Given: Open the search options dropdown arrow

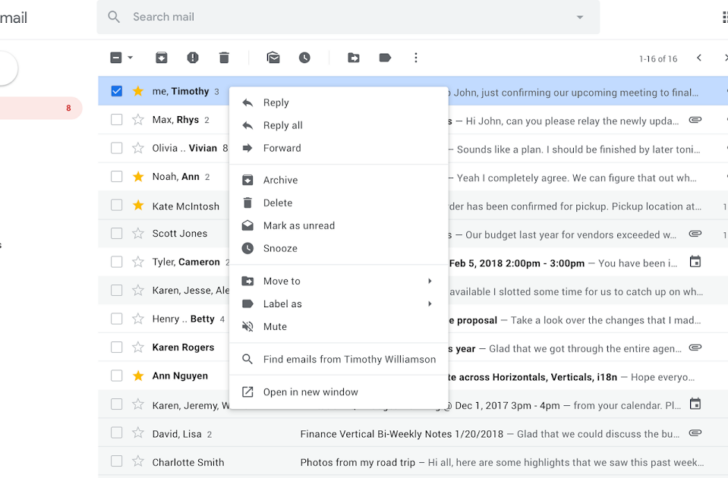Looking at the screenshot, I should [x=579, y=17].
